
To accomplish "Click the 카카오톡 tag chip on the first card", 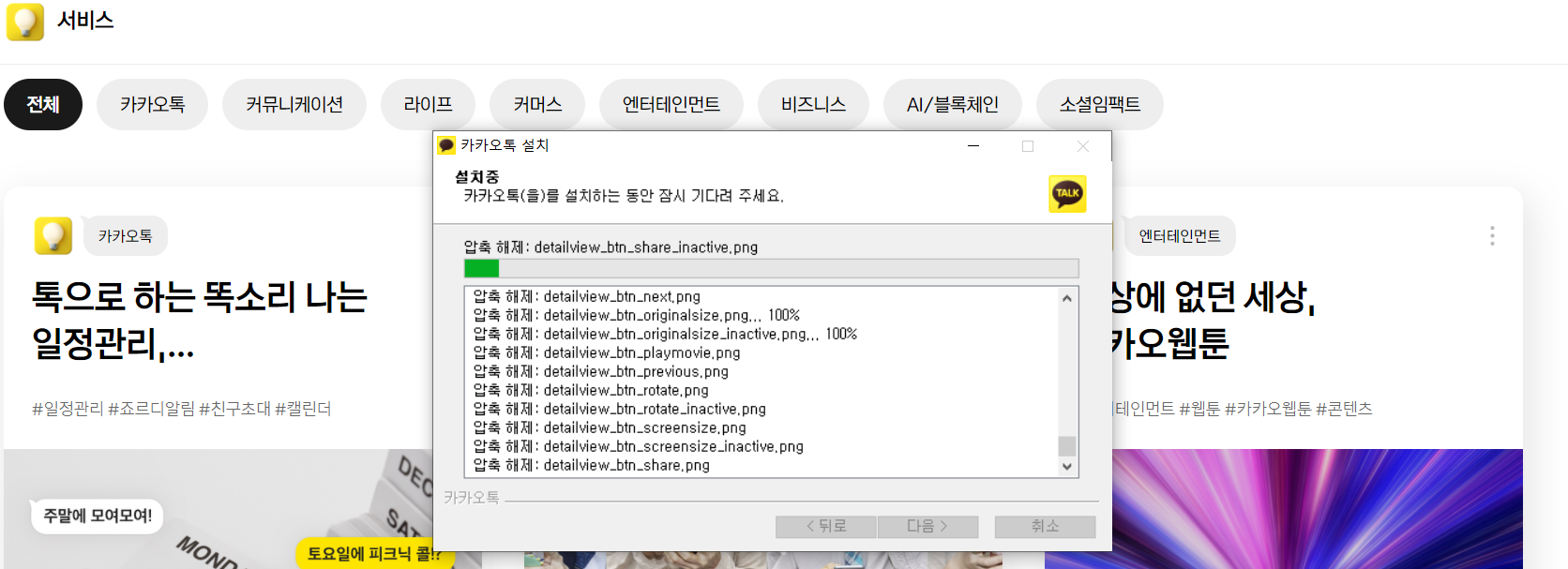I will [125, 236].
